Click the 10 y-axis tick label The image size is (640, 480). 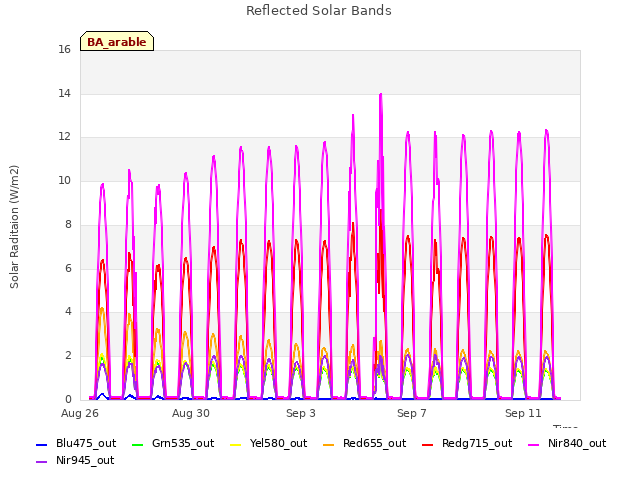[x=64, y=180]
